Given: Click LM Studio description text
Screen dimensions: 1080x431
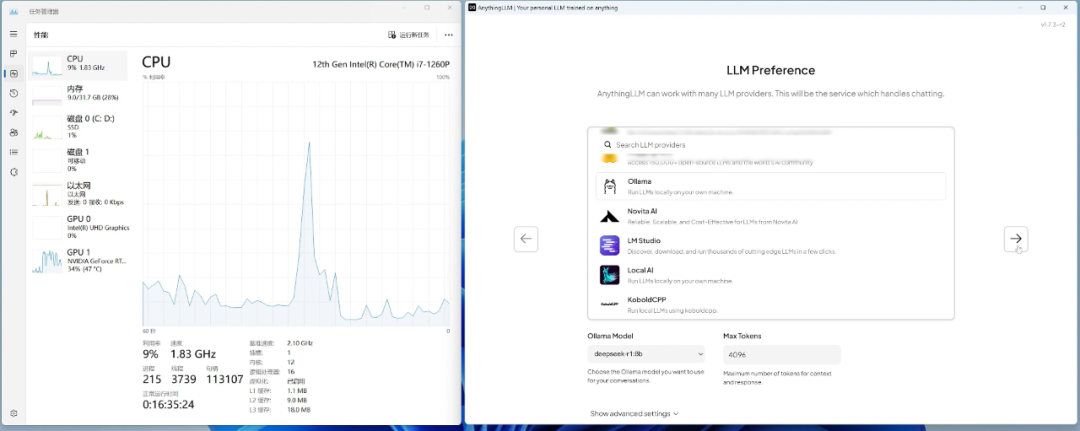Looking at the screenshot, I should [x=731, y=251].
